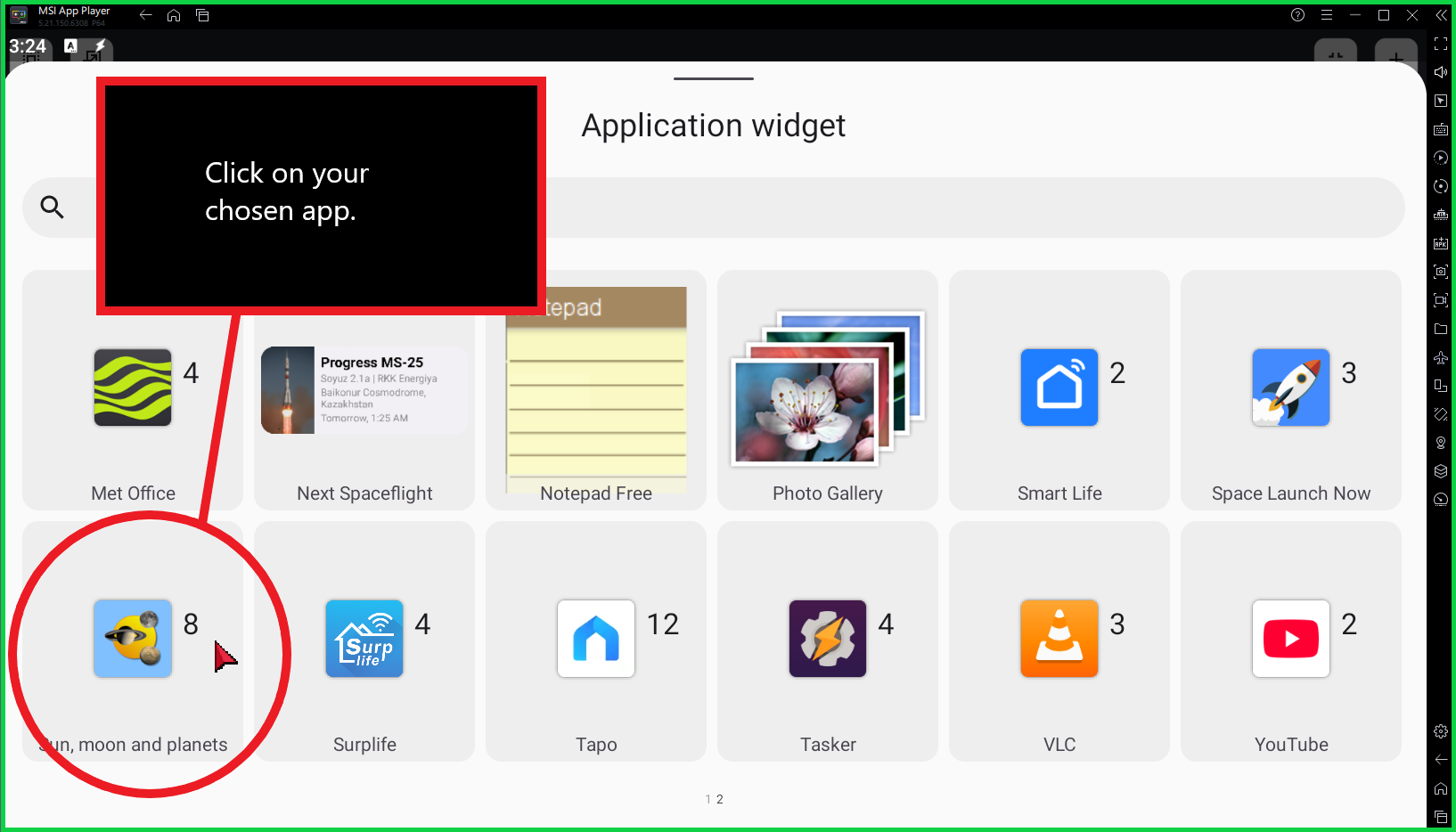Pick the Tasker app icon
The width and height of the screenshot is (1456, 832).
coord(828,639)
